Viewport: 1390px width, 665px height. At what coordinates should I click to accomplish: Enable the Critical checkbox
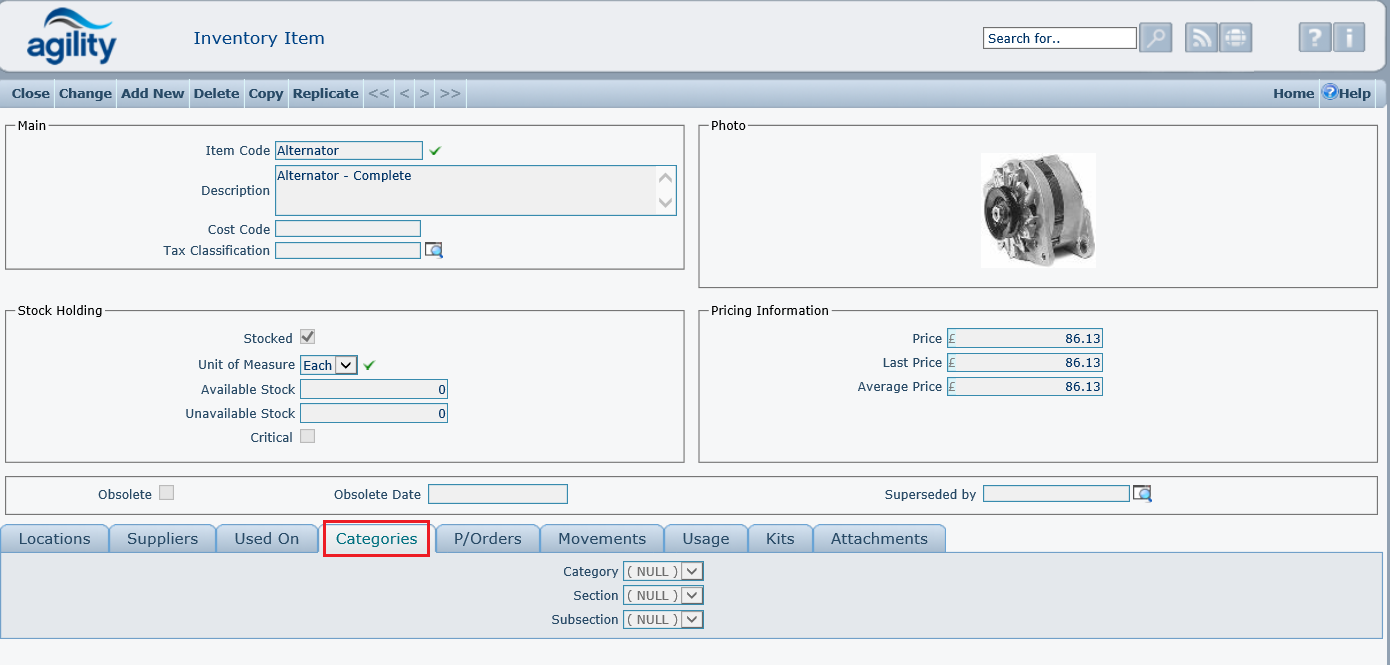tap(308, 436)
